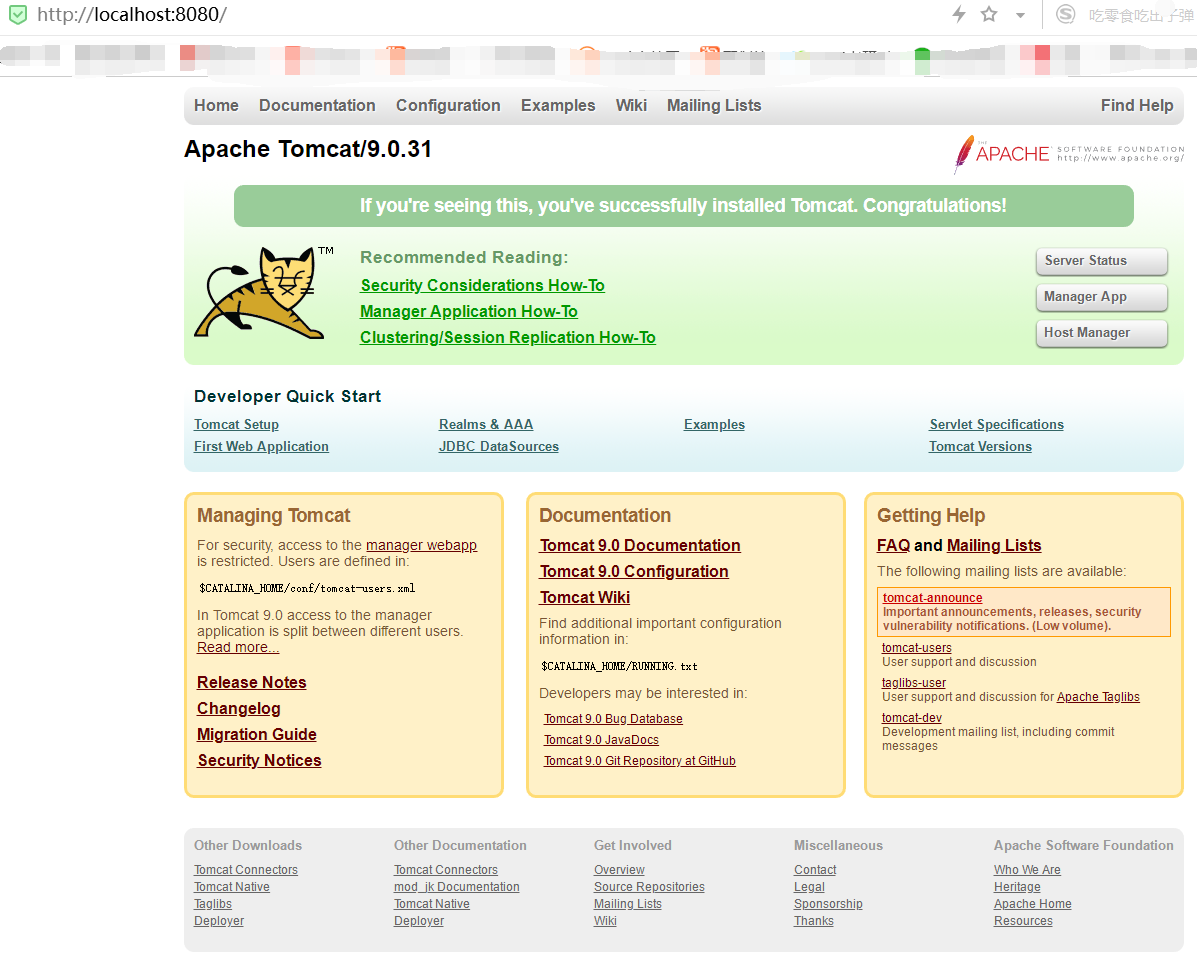This screenshot has width=1197, height=955.
Task: Open Clustering/Session Replication How-To link
Action: (508, 337)
